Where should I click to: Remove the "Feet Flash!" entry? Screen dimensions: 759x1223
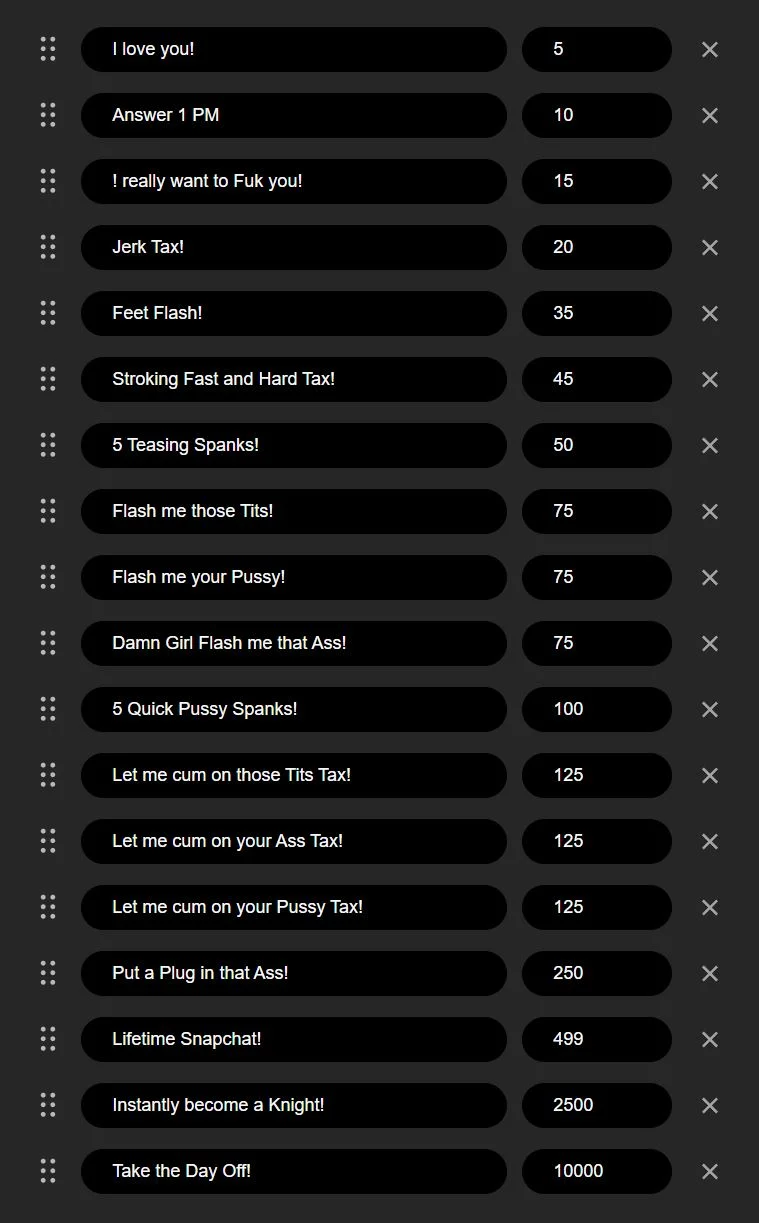(x=710, y=313)
